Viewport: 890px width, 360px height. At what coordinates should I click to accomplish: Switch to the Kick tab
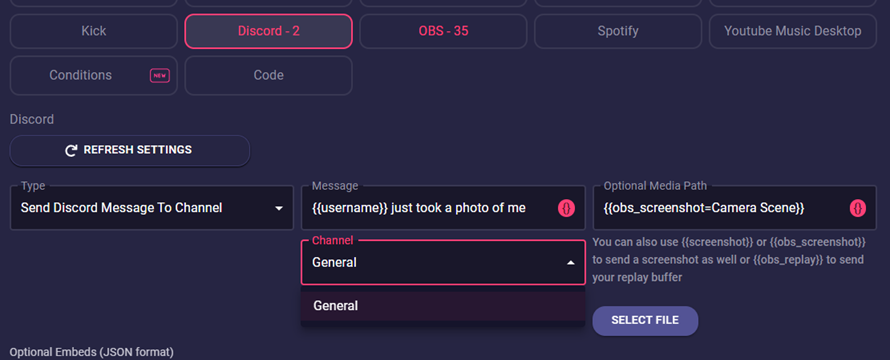[94, 31]
